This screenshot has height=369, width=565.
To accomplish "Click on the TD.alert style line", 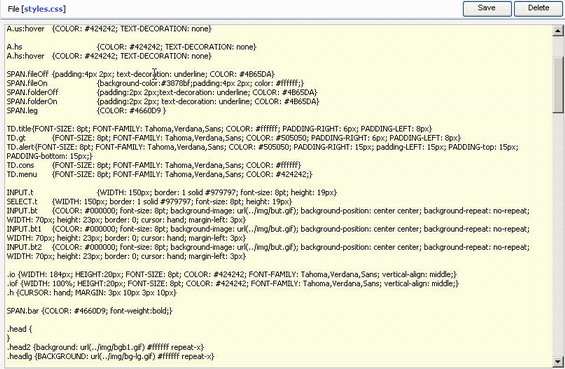I will pyautogui.click(x=262, y=151).
